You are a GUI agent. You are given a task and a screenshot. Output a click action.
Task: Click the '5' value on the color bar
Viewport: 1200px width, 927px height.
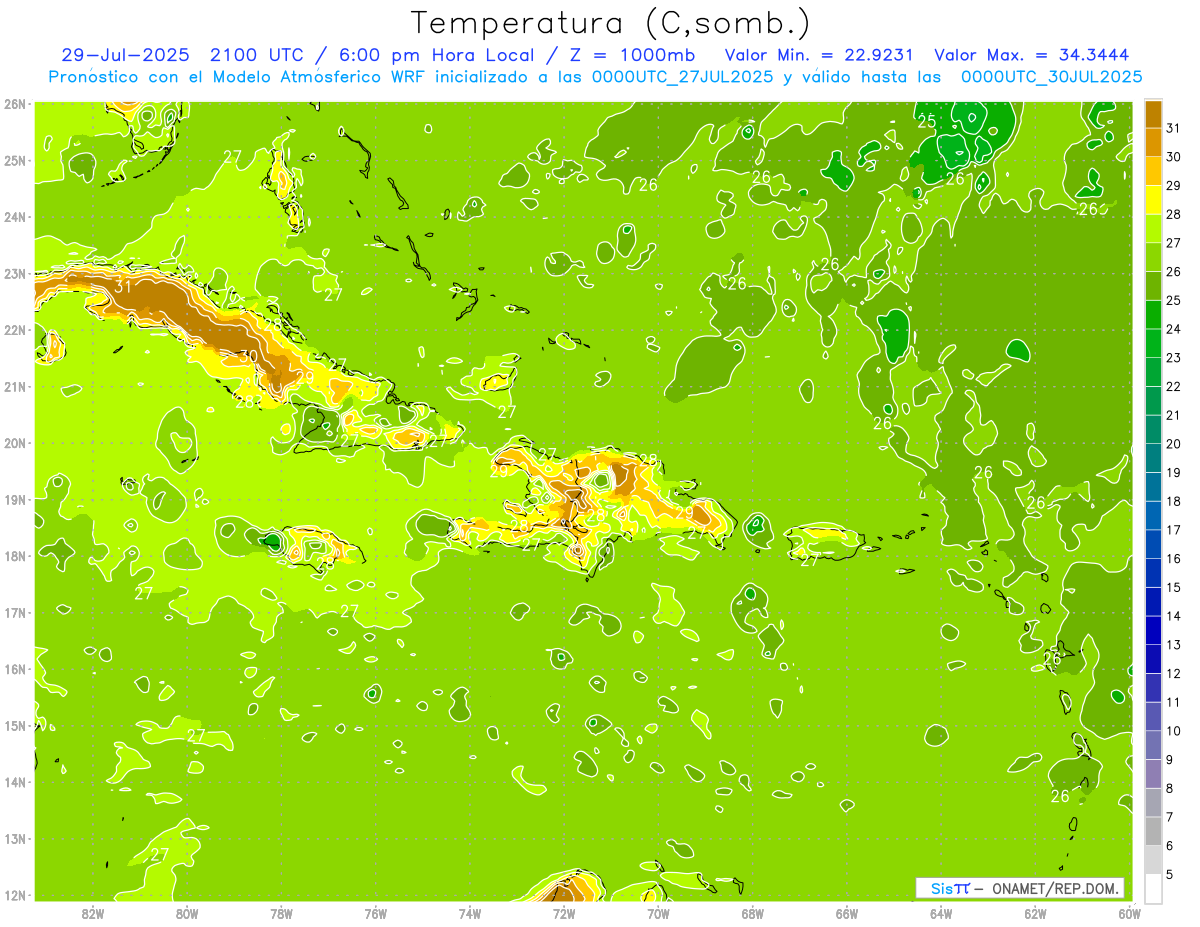pos(1170,875)
